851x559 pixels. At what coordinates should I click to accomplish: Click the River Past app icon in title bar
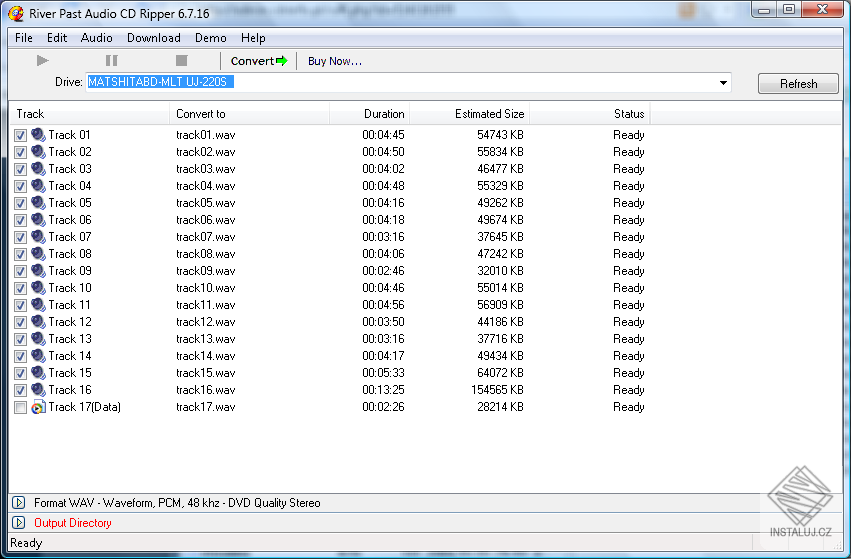tap(16, 14)
